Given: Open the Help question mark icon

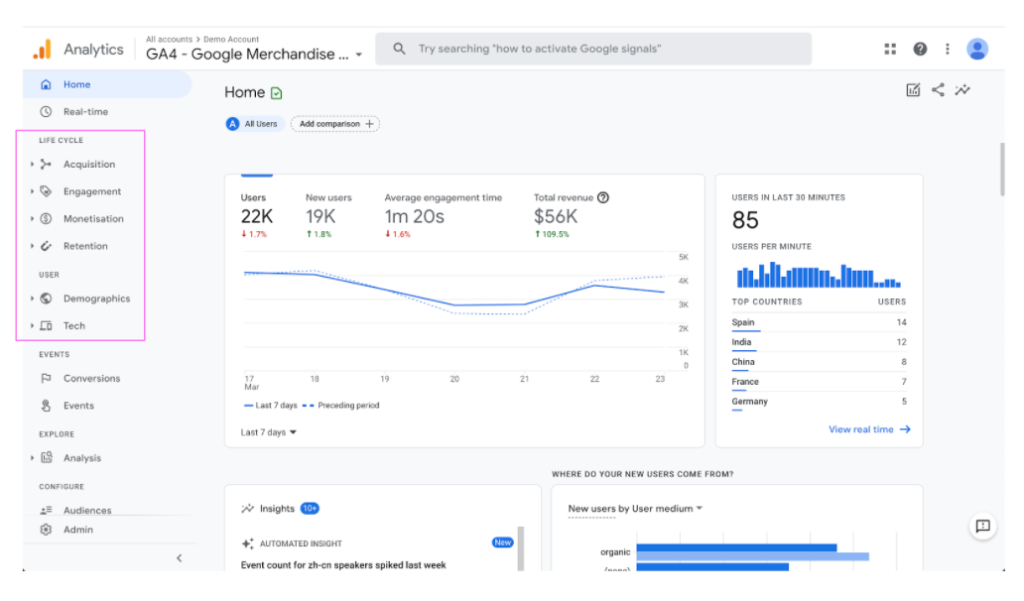Looking at the screenshot, I should click(x=920, y=49).
